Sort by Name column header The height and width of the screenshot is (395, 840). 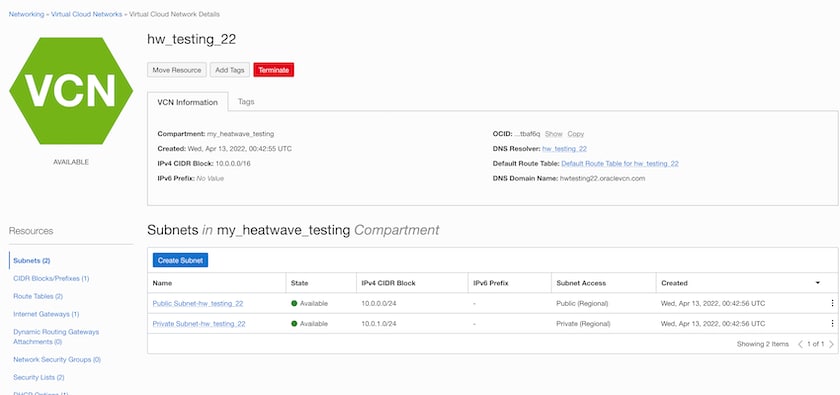tap(162, 283)
